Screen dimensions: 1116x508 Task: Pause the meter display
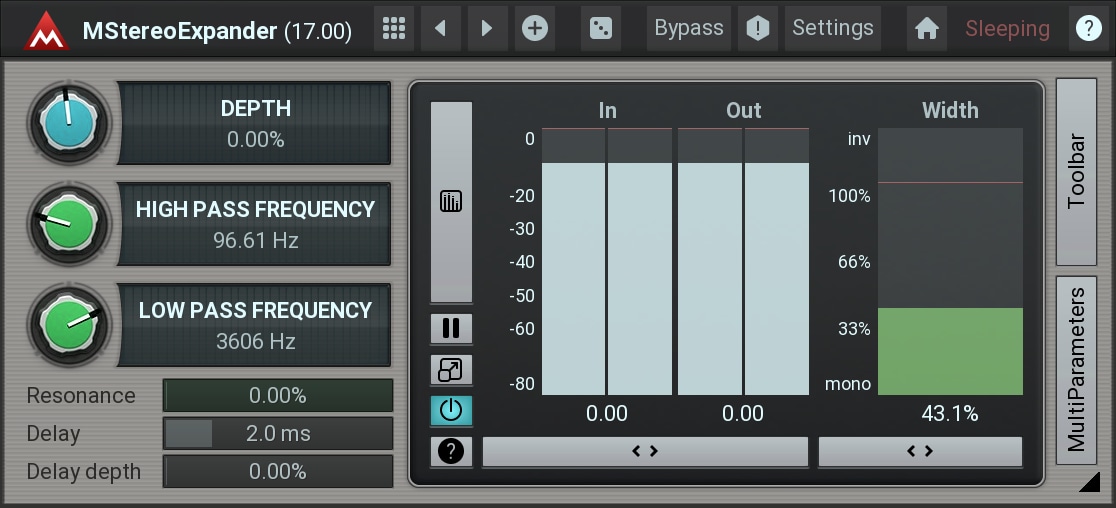tap(451, 328)
